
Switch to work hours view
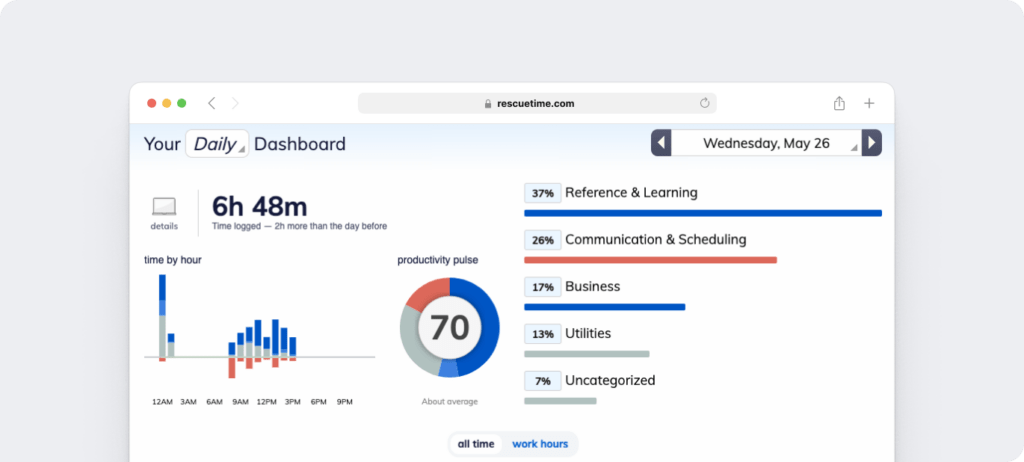coord(540,444)
